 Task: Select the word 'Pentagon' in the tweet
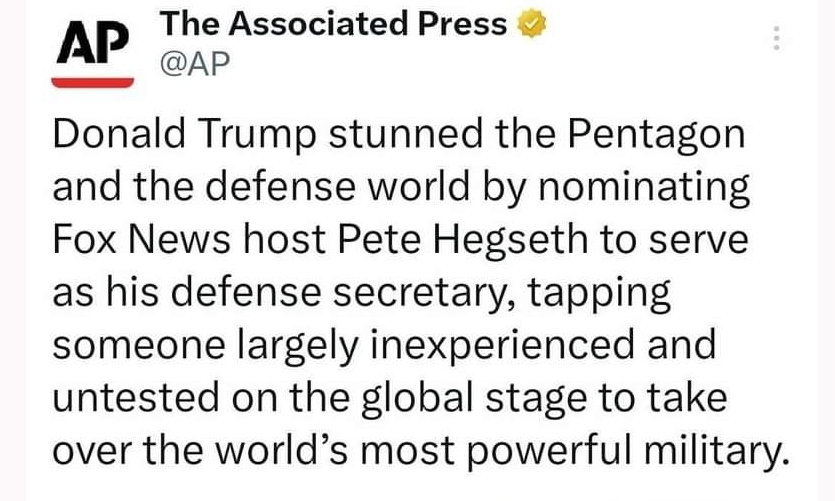(656, 135)
